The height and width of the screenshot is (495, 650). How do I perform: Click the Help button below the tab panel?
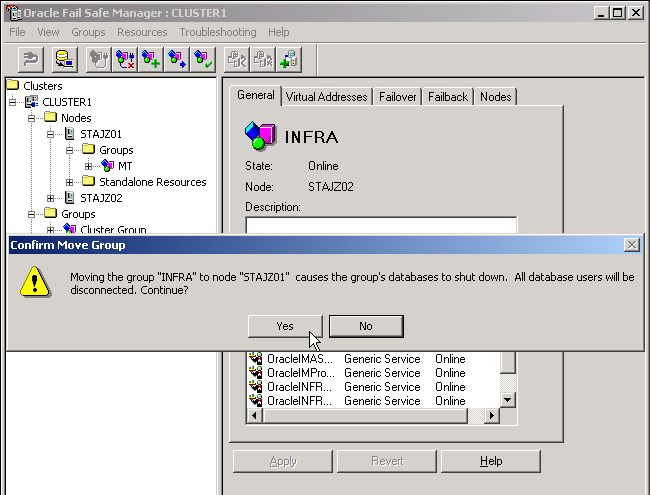[491, 461]
